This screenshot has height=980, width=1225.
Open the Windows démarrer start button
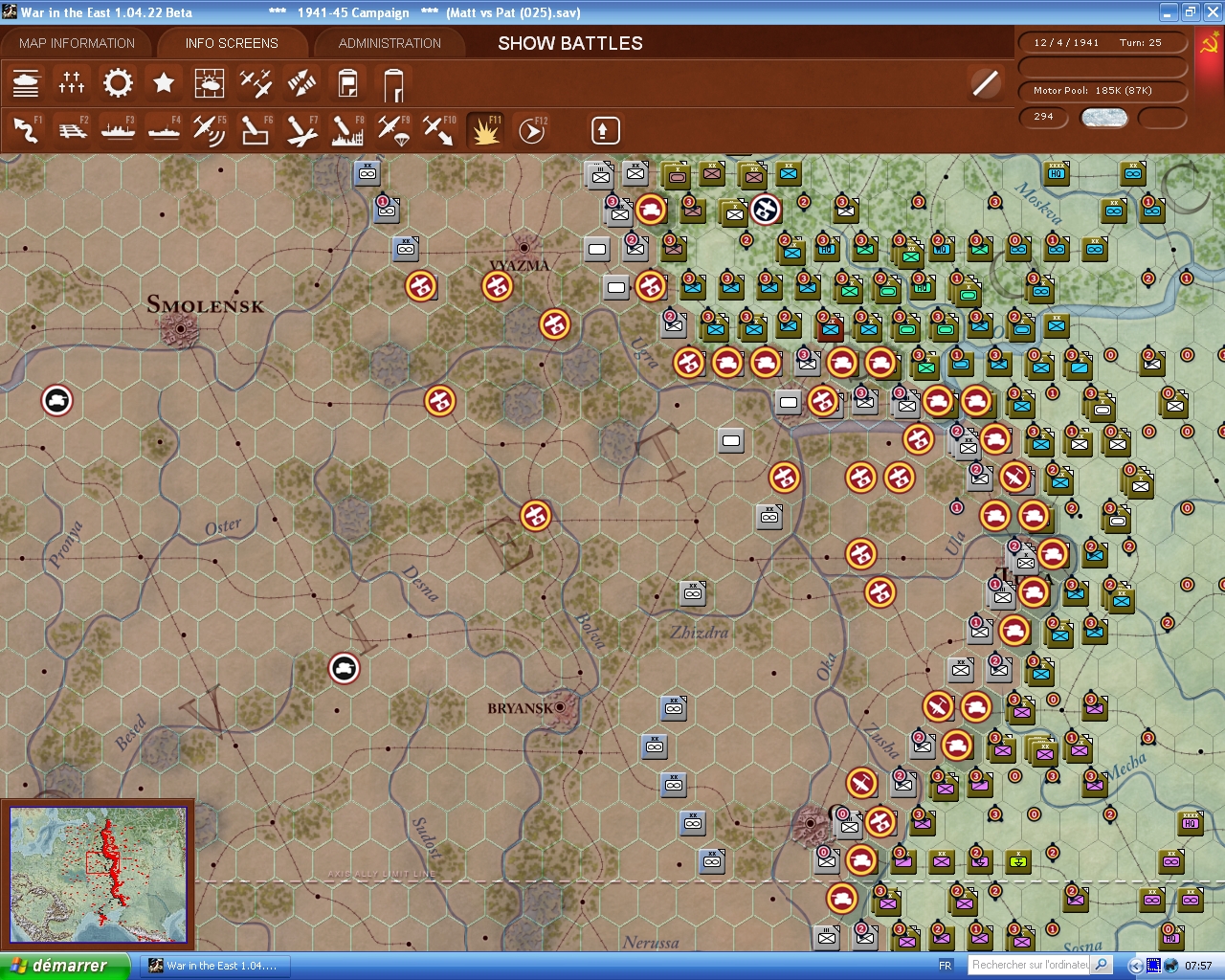click(x=63, y=966)
